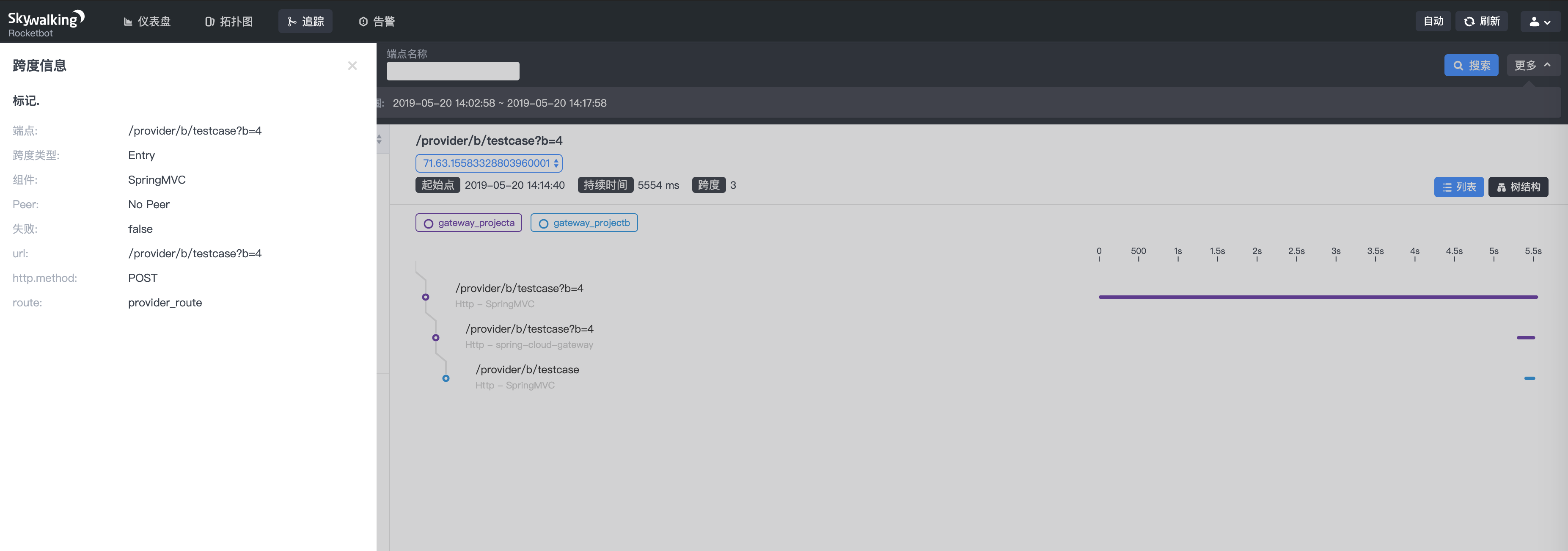The image size is (1568, 551).
Task: Open the 拓扑图 topology tab
Action: 229,21
